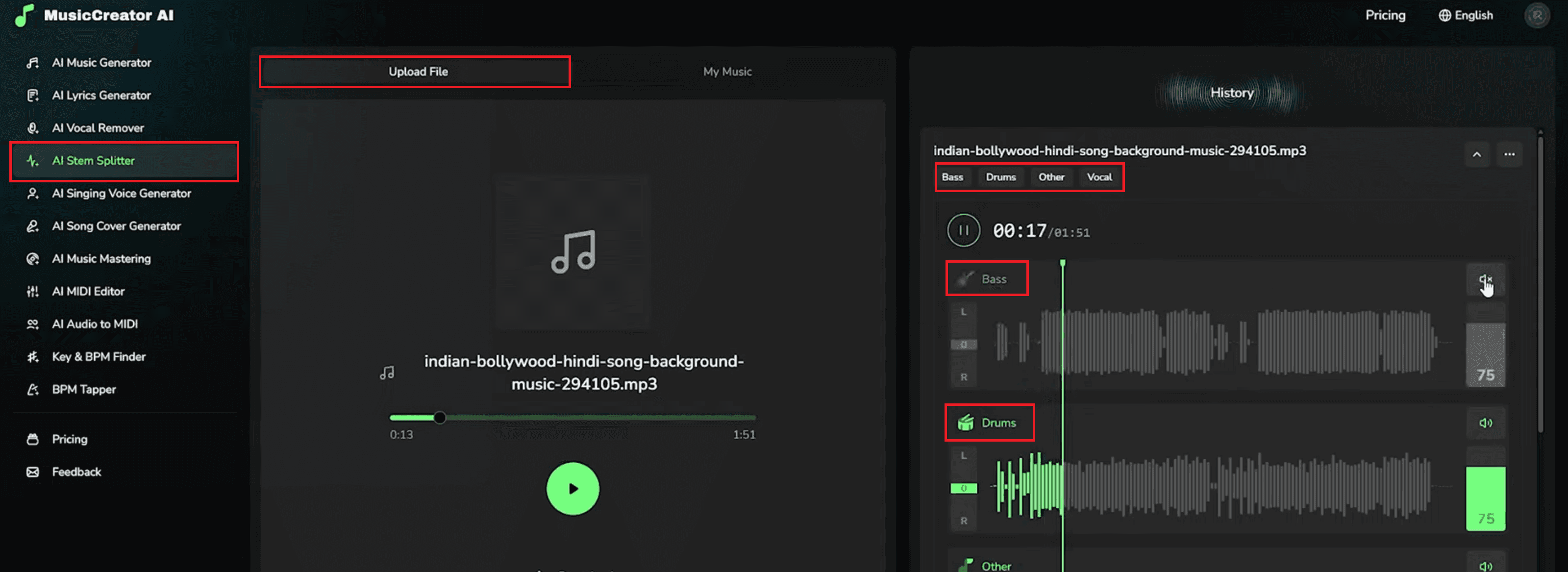Go to AI Music Mastering
Viewport: 1568px width, 572px height.
(101, 259)
